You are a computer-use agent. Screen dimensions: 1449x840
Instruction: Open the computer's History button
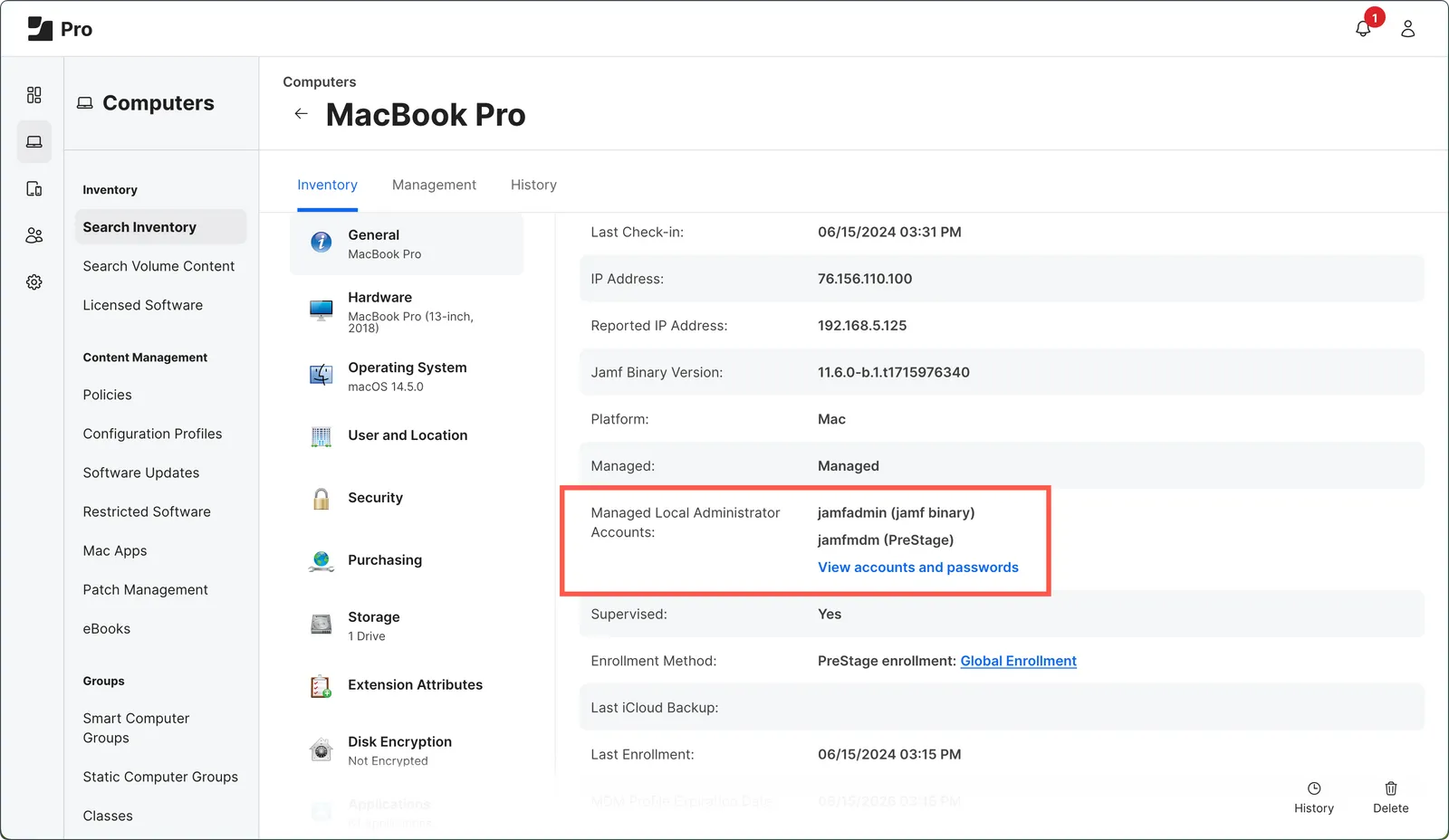(x=1314, y=797)
